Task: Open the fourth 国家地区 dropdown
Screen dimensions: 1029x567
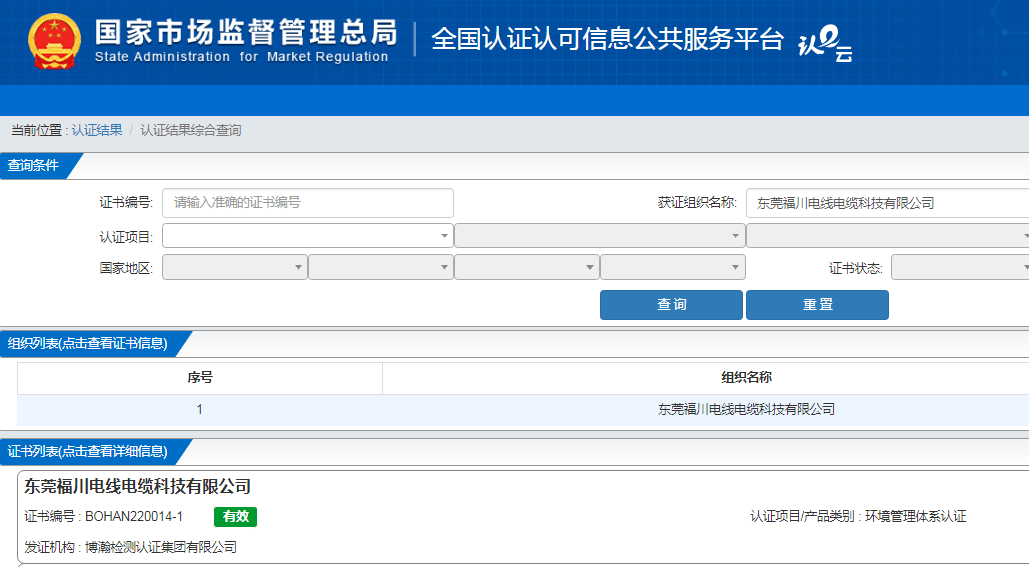Action: tap(673, 267)
